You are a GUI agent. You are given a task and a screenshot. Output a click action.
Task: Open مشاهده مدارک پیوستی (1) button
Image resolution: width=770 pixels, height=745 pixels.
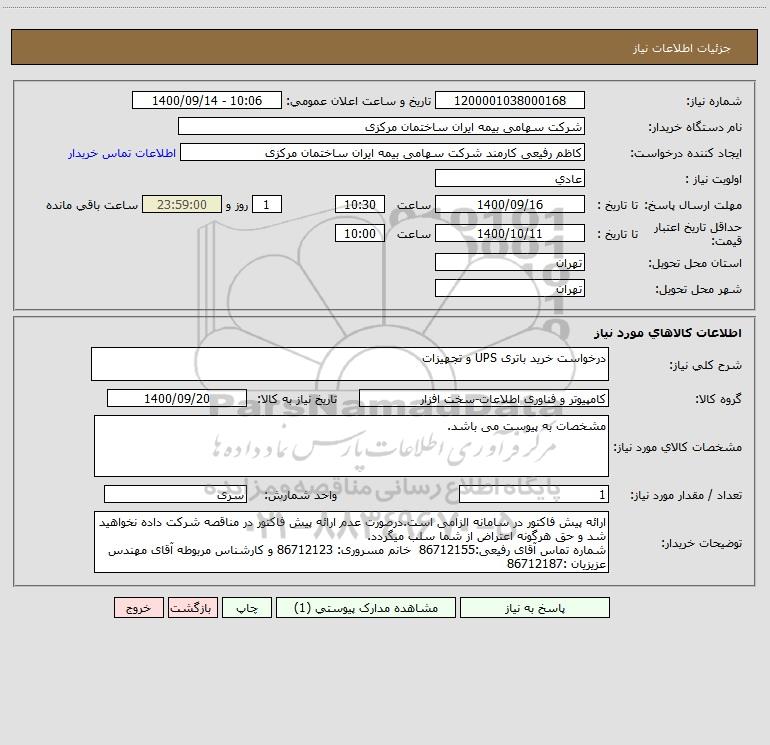click(366, 608)
